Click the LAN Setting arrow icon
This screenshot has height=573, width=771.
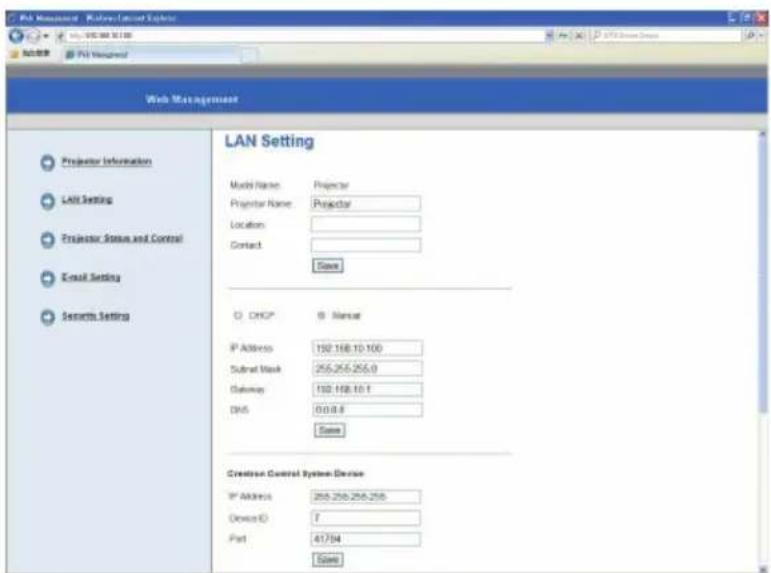(48, 201)
